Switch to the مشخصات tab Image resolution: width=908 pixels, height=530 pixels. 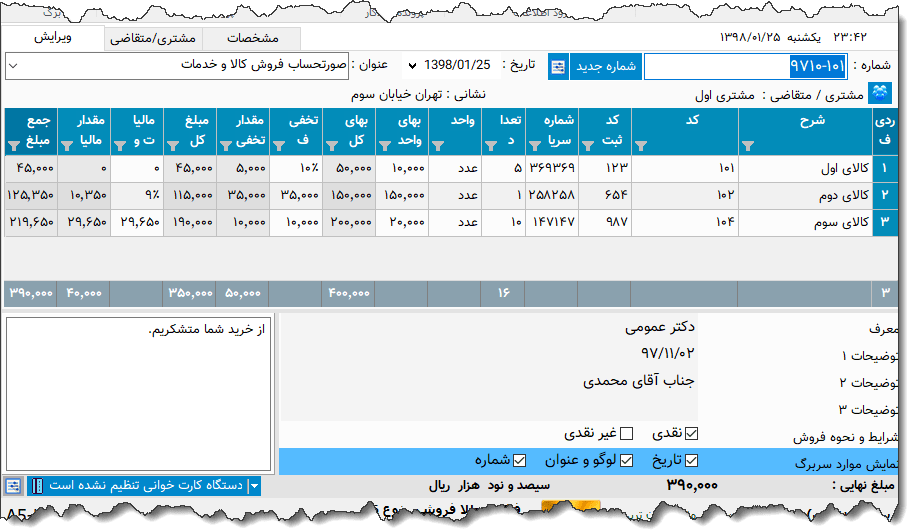click(252, 38)
